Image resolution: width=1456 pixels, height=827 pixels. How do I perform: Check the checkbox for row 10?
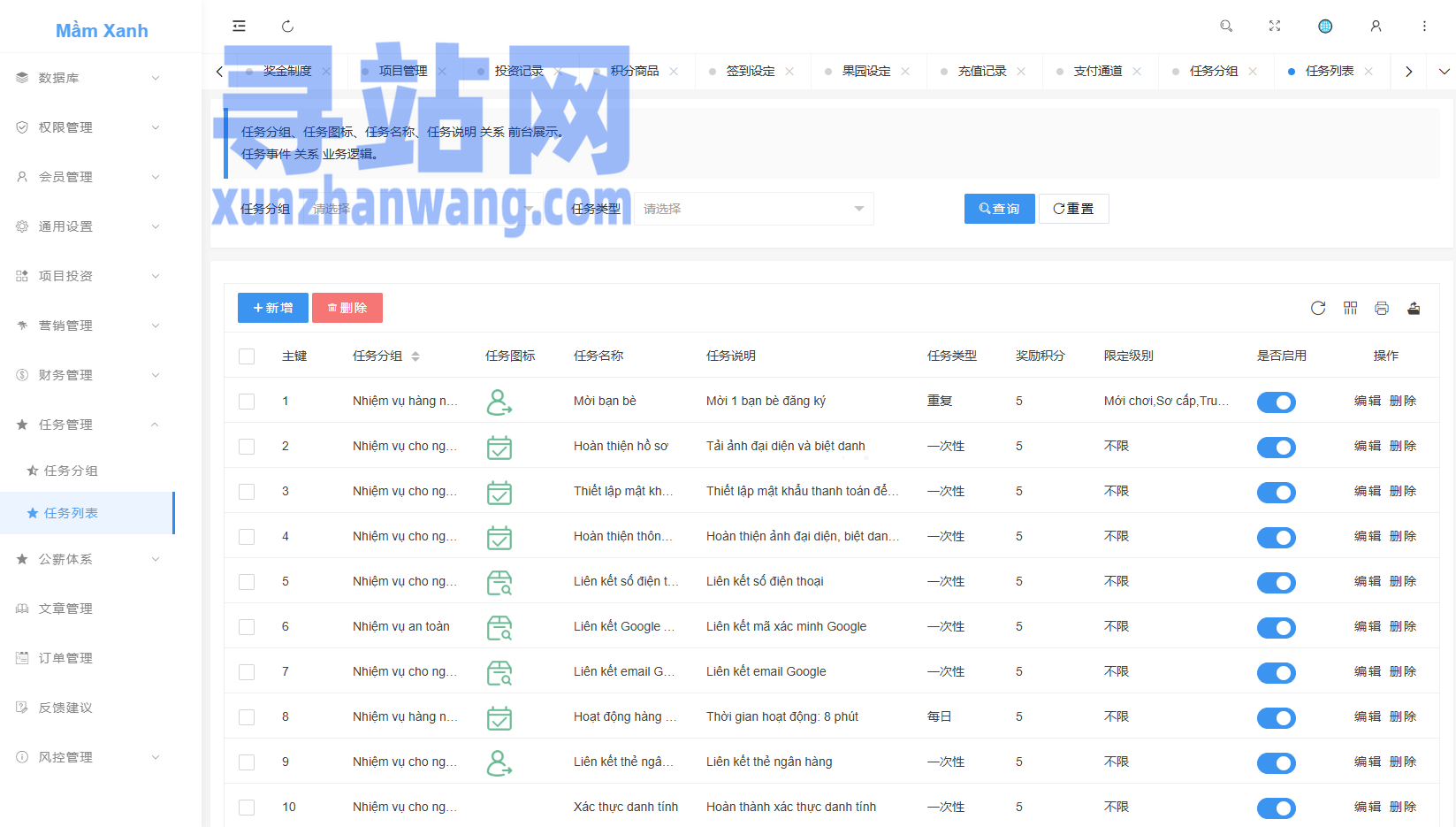tap(247, 808)
